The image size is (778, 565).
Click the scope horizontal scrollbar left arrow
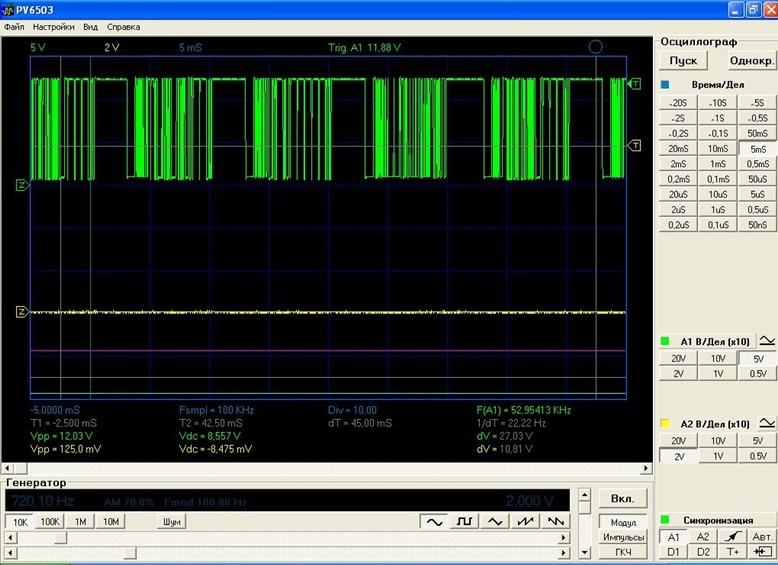coord(7,468)
